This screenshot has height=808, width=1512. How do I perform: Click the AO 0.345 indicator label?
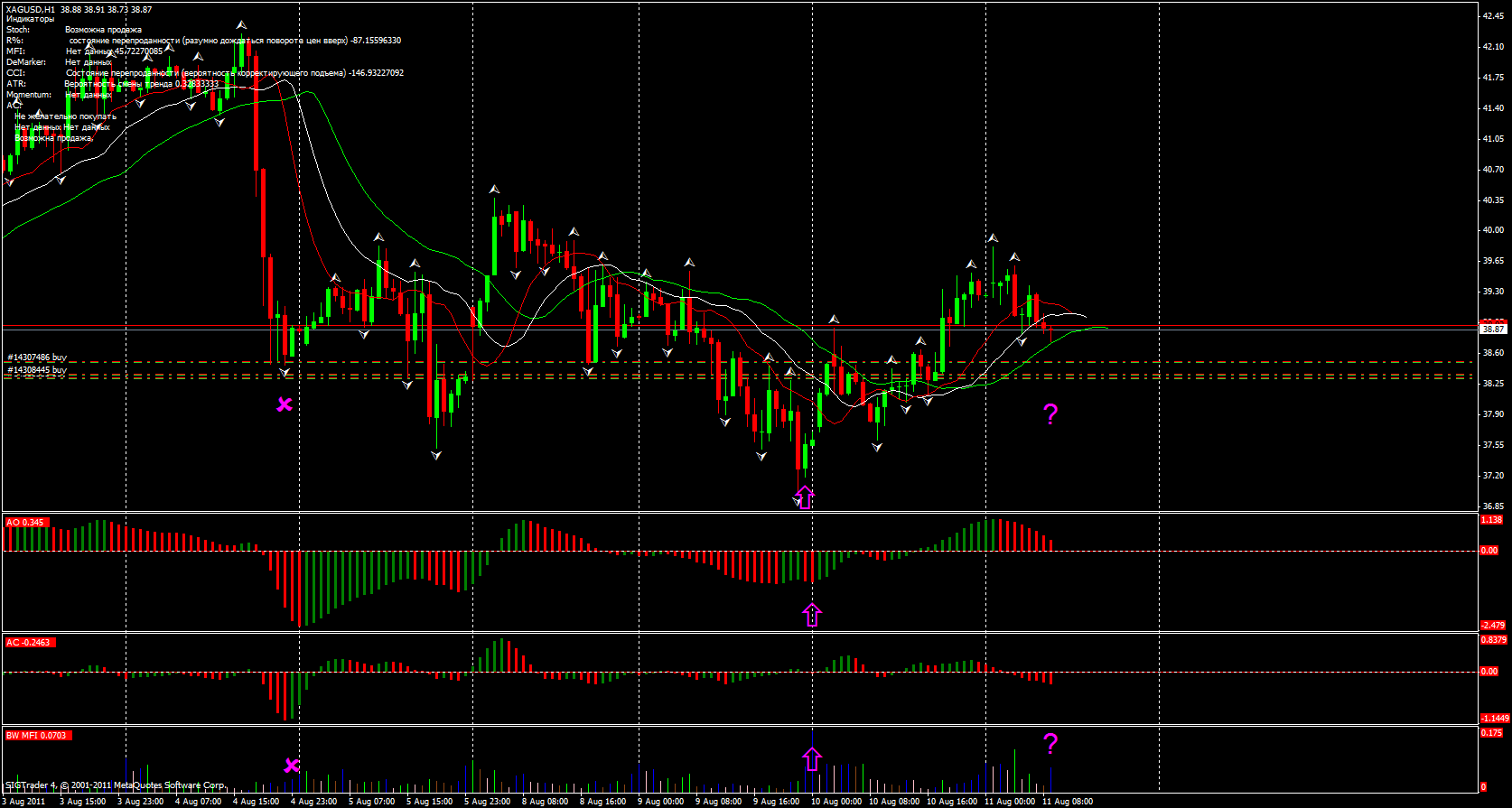click(25, 523)
